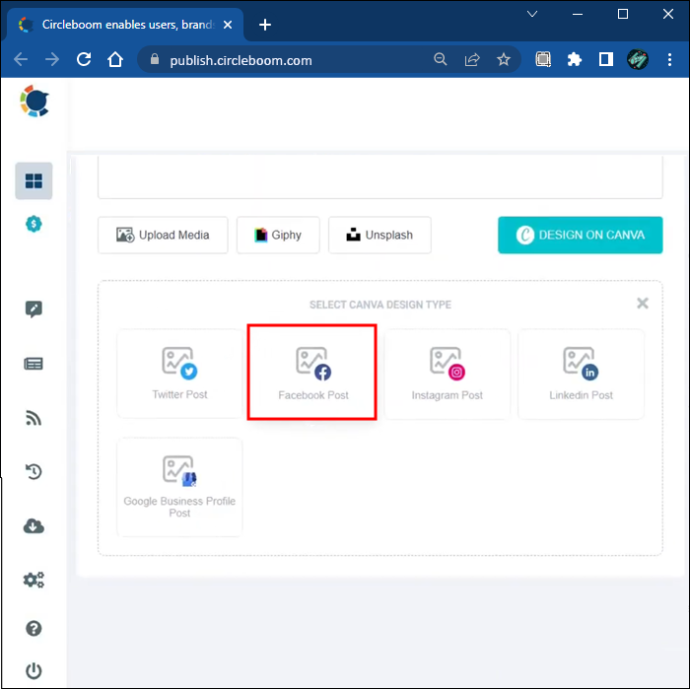Open the browser profile avatar
Image resolution: width=690 pixels, height=689 pixels.
[x=638, y=59]
